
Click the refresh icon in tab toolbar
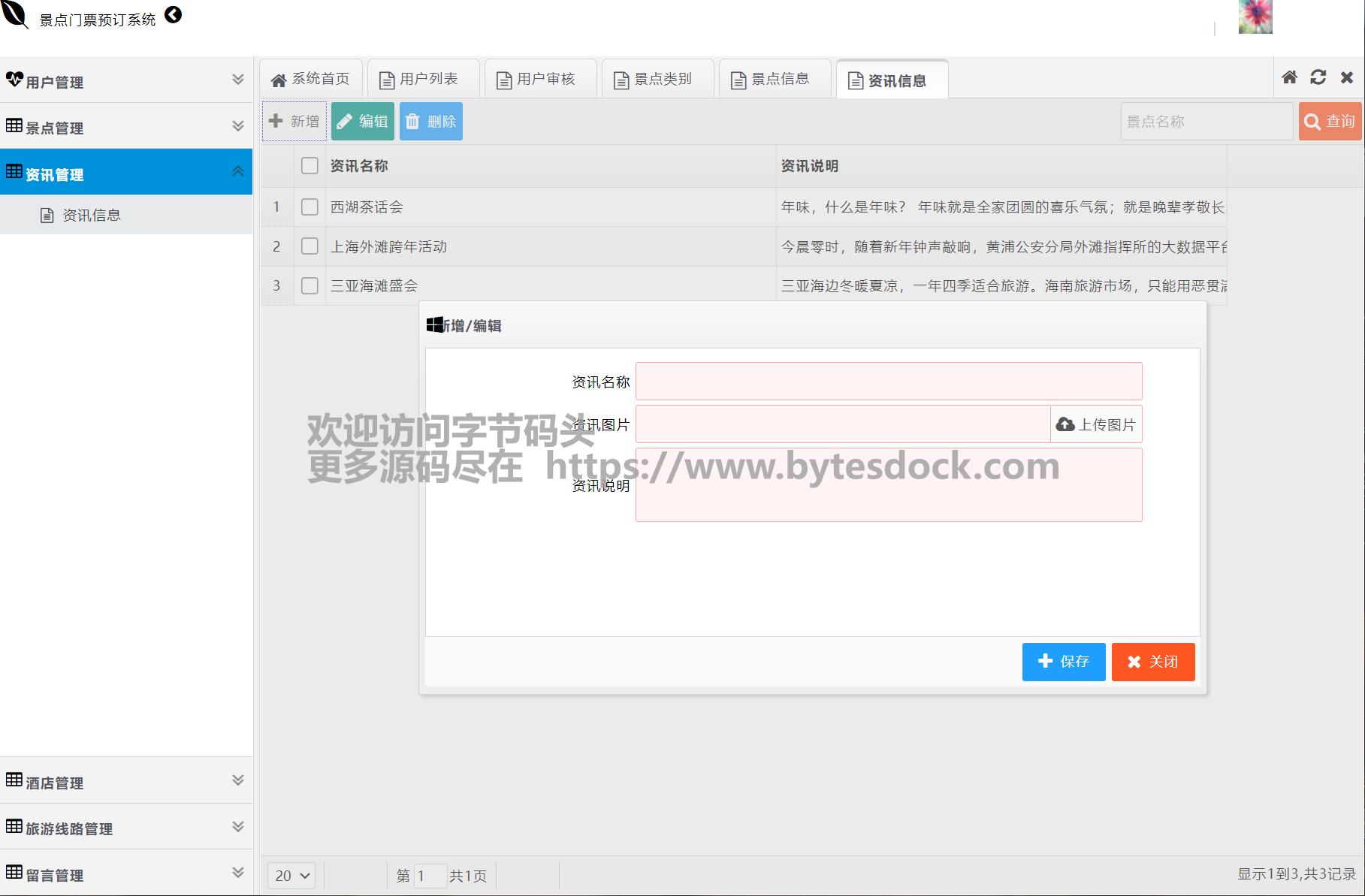click(x=1318, y=77)
